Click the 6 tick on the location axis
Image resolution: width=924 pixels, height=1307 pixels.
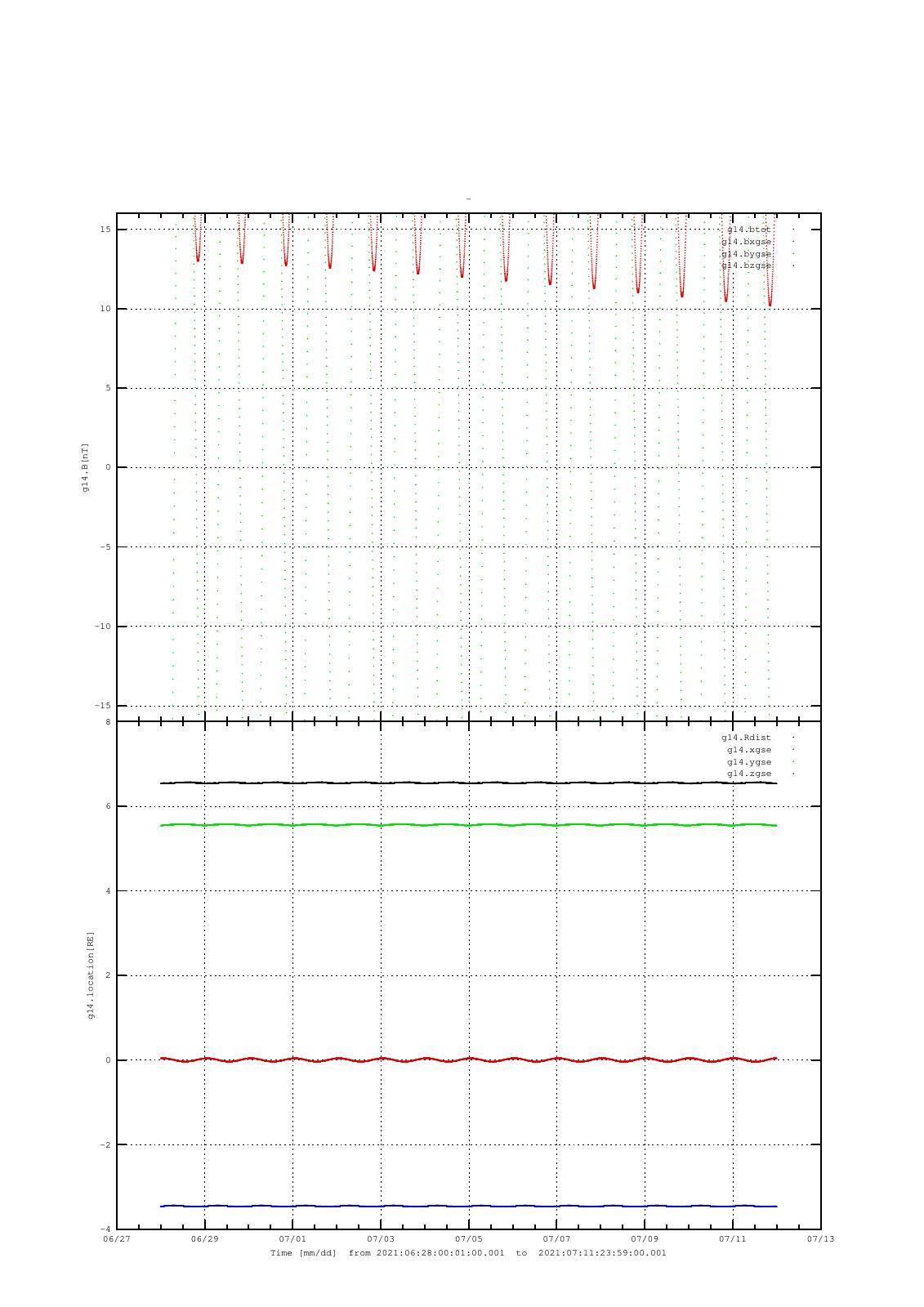tap(108, 806)
